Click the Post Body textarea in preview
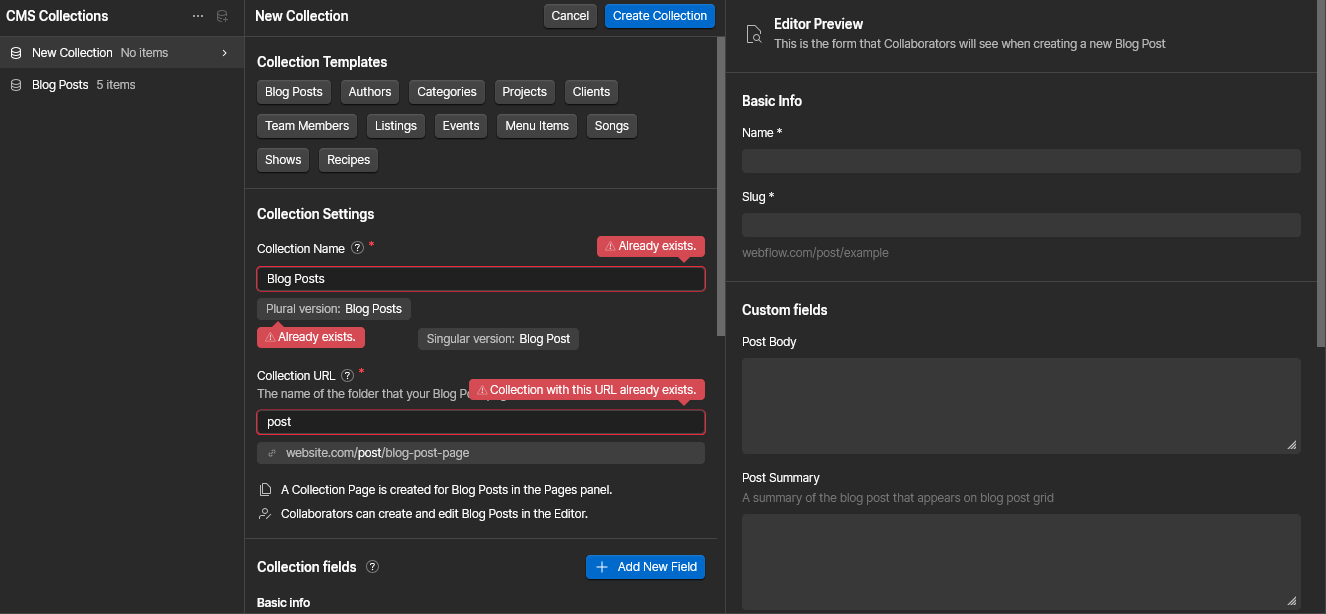 pyautogui.click(x=1020, y=405)
